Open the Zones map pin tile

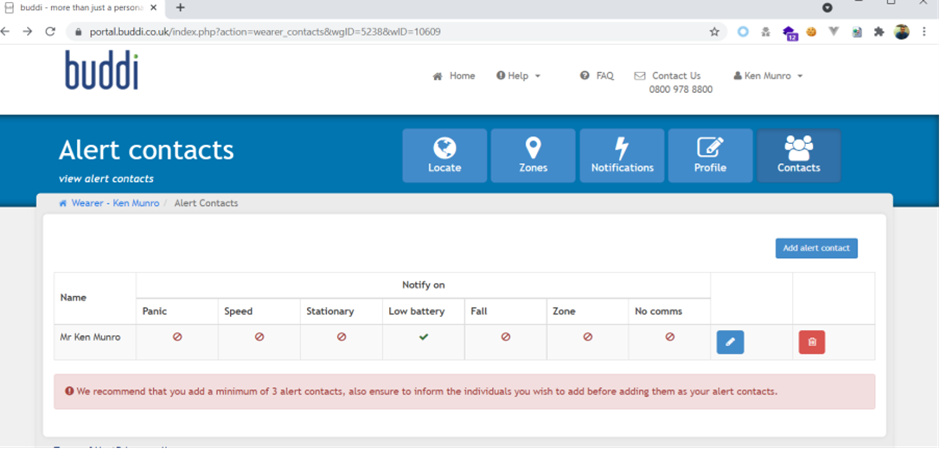533,155
